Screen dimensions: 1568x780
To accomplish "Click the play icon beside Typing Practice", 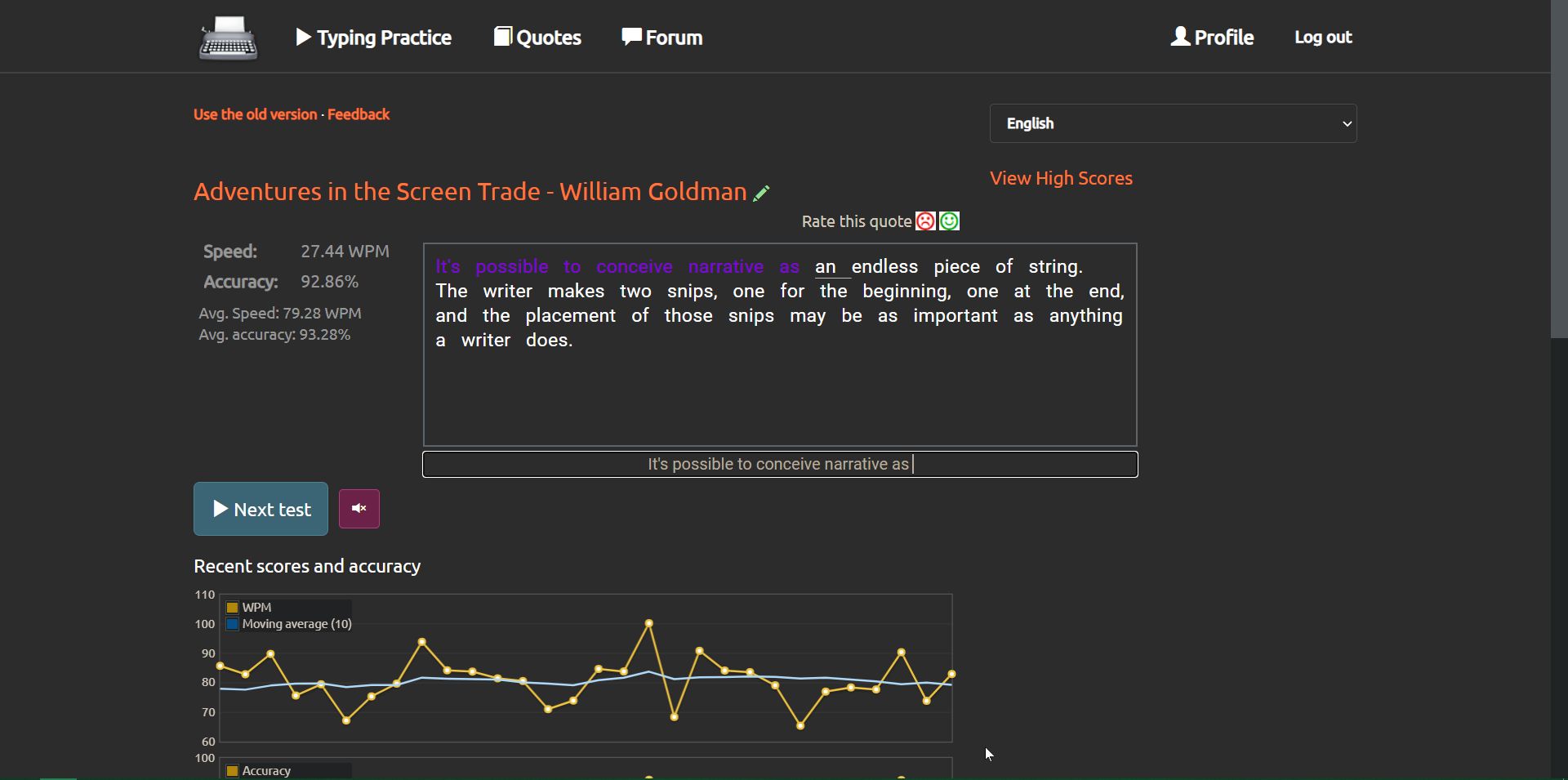I will coord(303,37).
